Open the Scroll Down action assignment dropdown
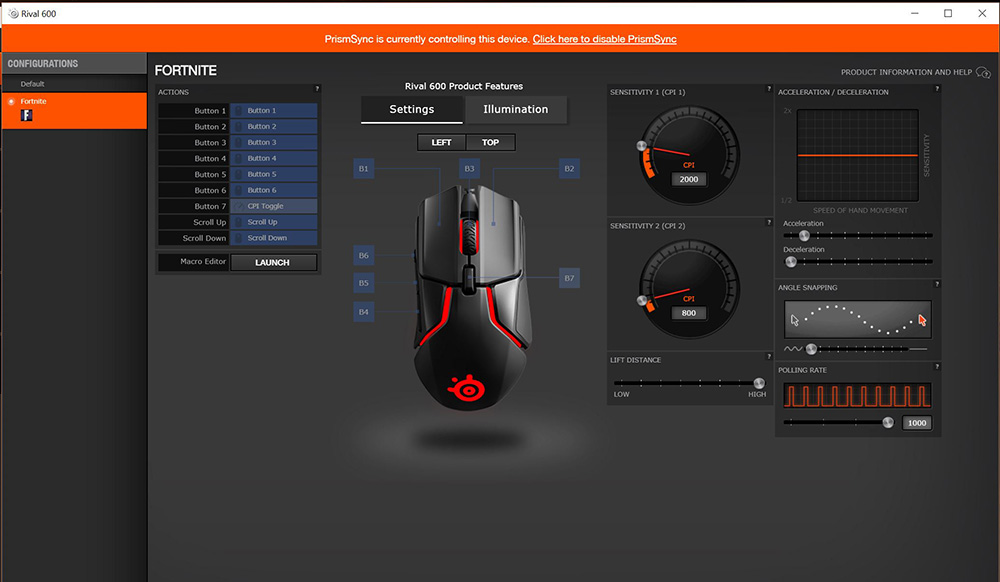The image size is (1000, 582). (x=274, y=238)
